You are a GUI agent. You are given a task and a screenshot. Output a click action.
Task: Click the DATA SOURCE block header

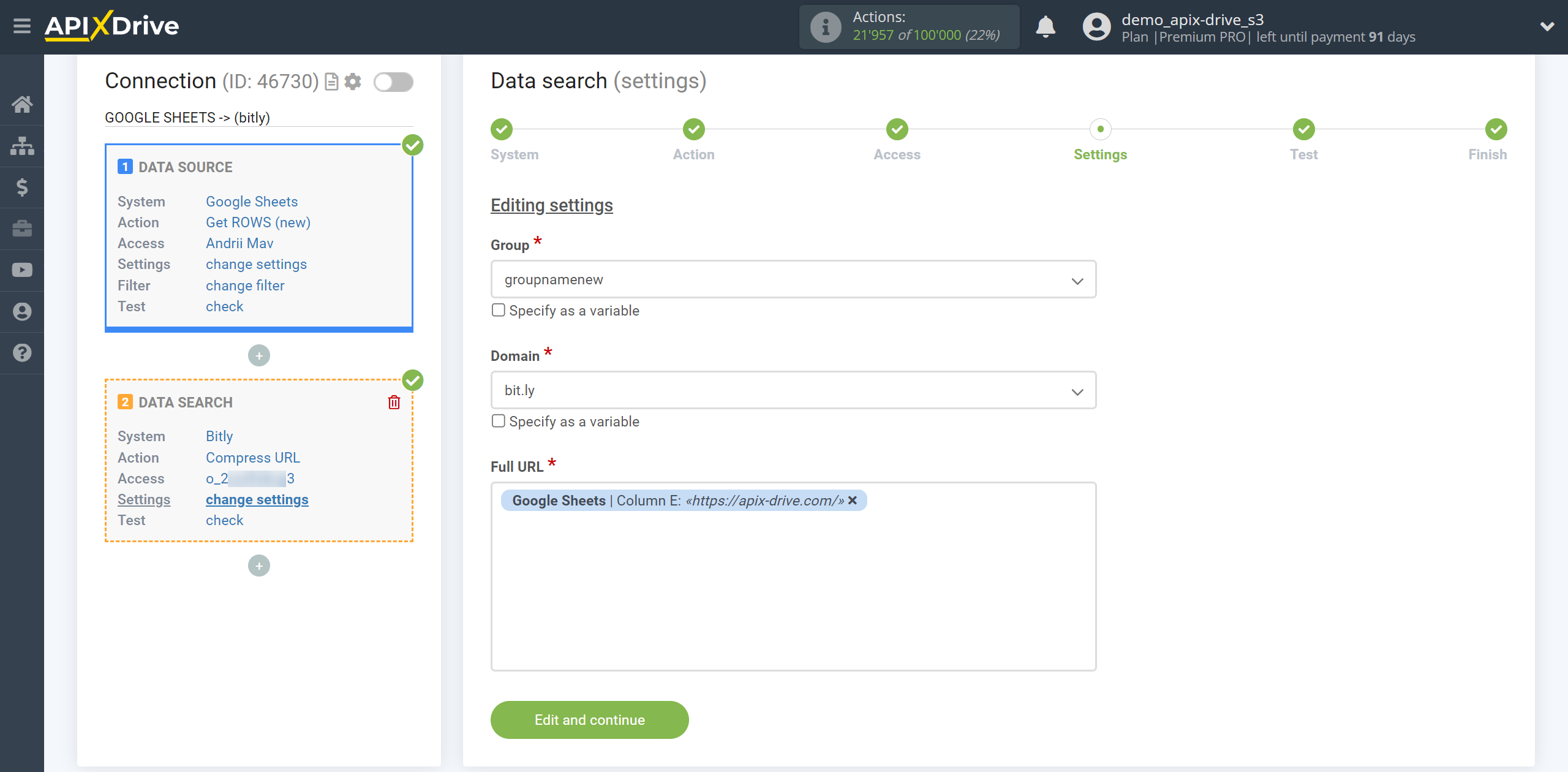pos(185,167)
